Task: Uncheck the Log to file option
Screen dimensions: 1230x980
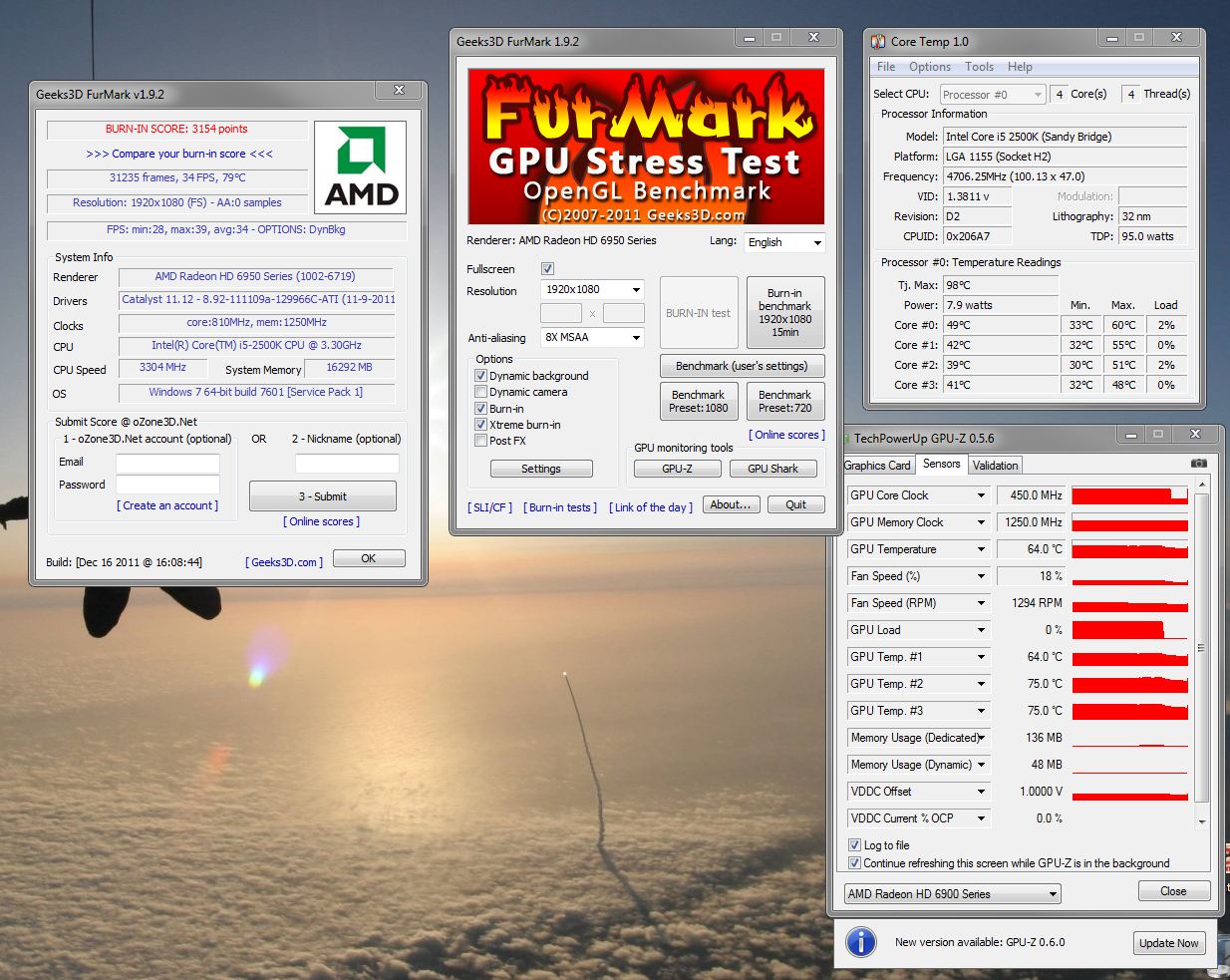Action: tap(854, 845)
